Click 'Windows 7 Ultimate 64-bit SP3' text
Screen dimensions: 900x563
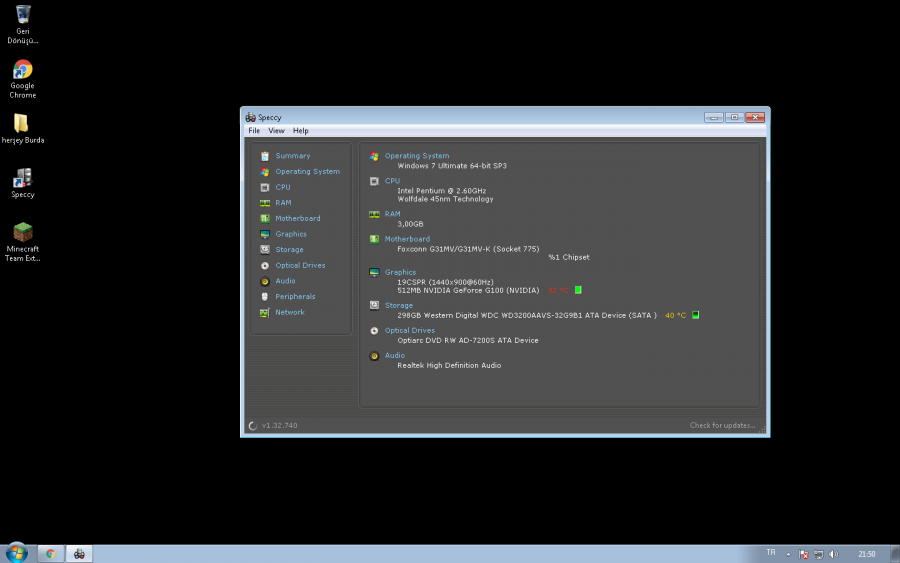pyautogui.click(x=452, y=166)
